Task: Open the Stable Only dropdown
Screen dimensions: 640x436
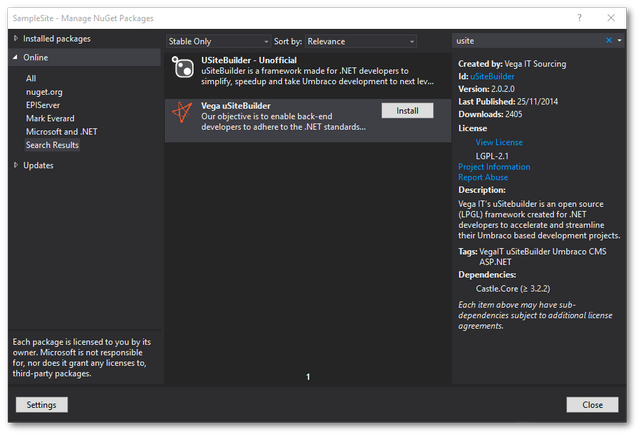Action: click(218, 41)
